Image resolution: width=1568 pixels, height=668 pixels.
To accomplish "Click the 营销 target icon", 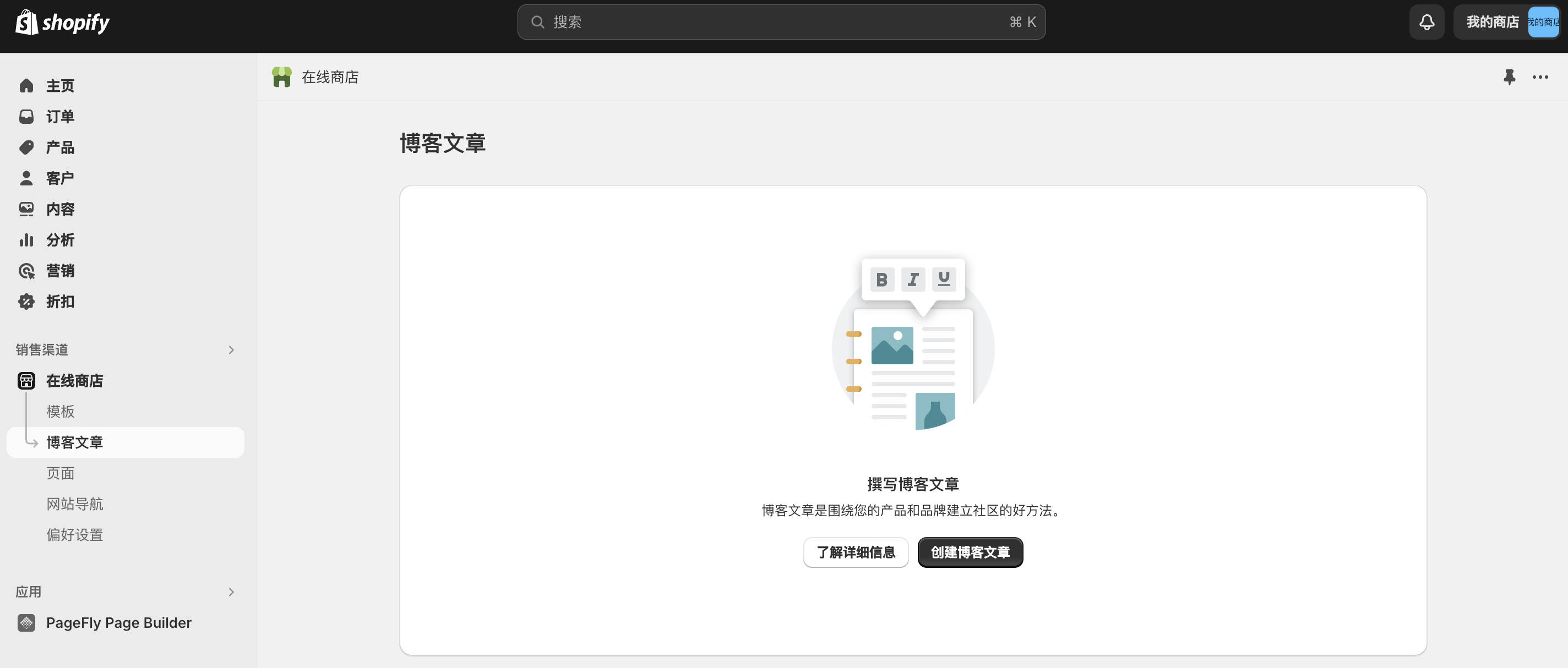I will [26, 271].
